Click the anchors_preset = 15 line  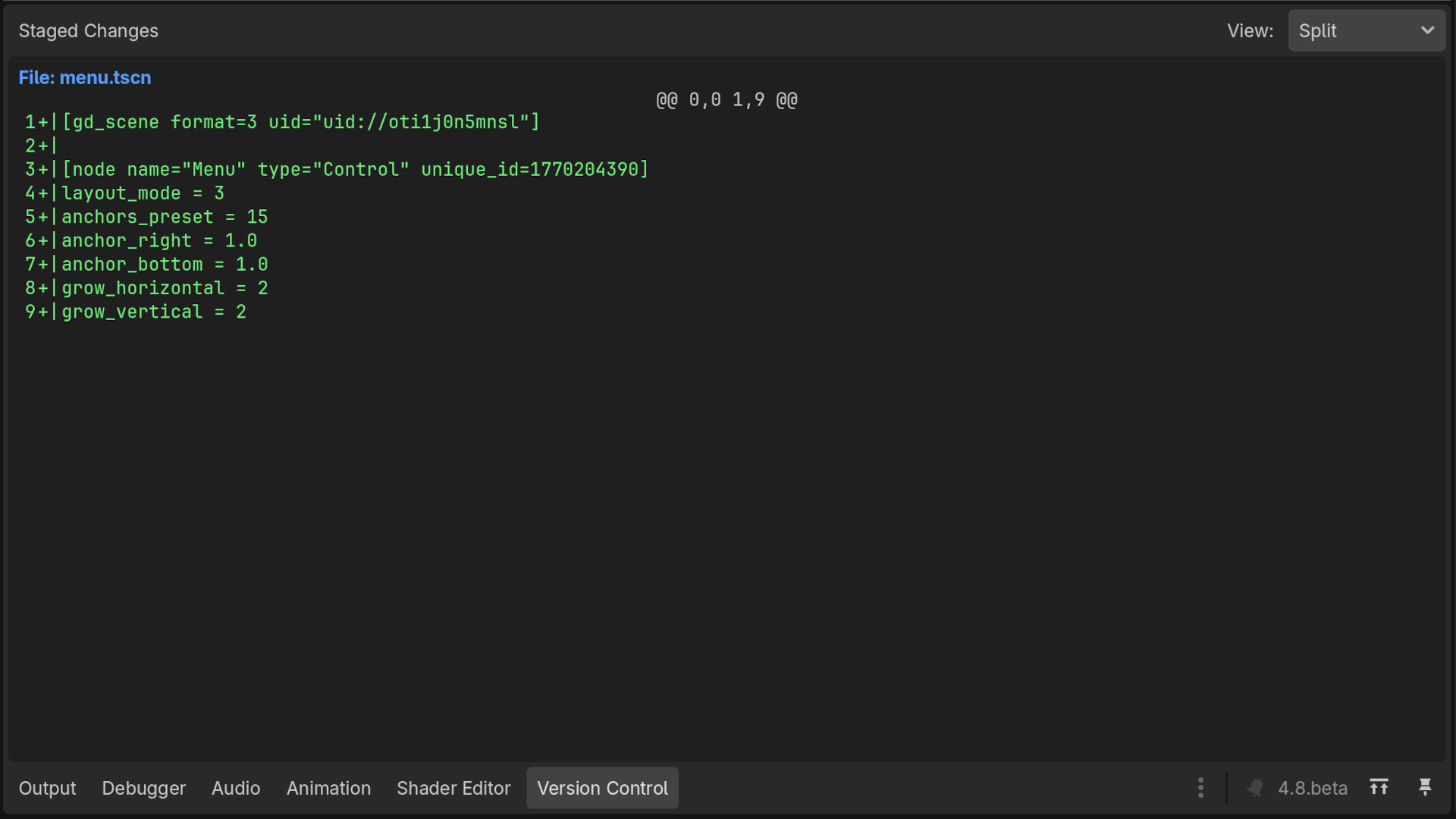(146, 217)
